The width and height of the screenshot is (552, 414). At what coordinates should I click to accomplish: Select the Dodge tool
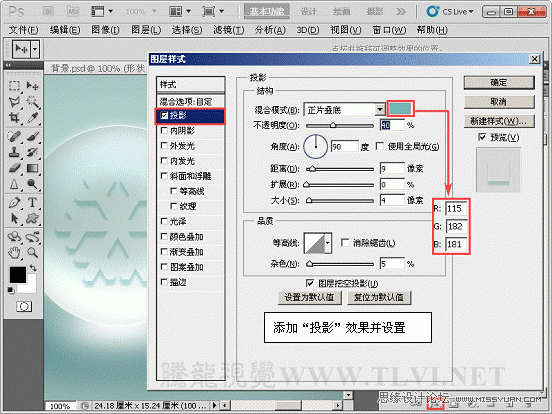[32, 184]
